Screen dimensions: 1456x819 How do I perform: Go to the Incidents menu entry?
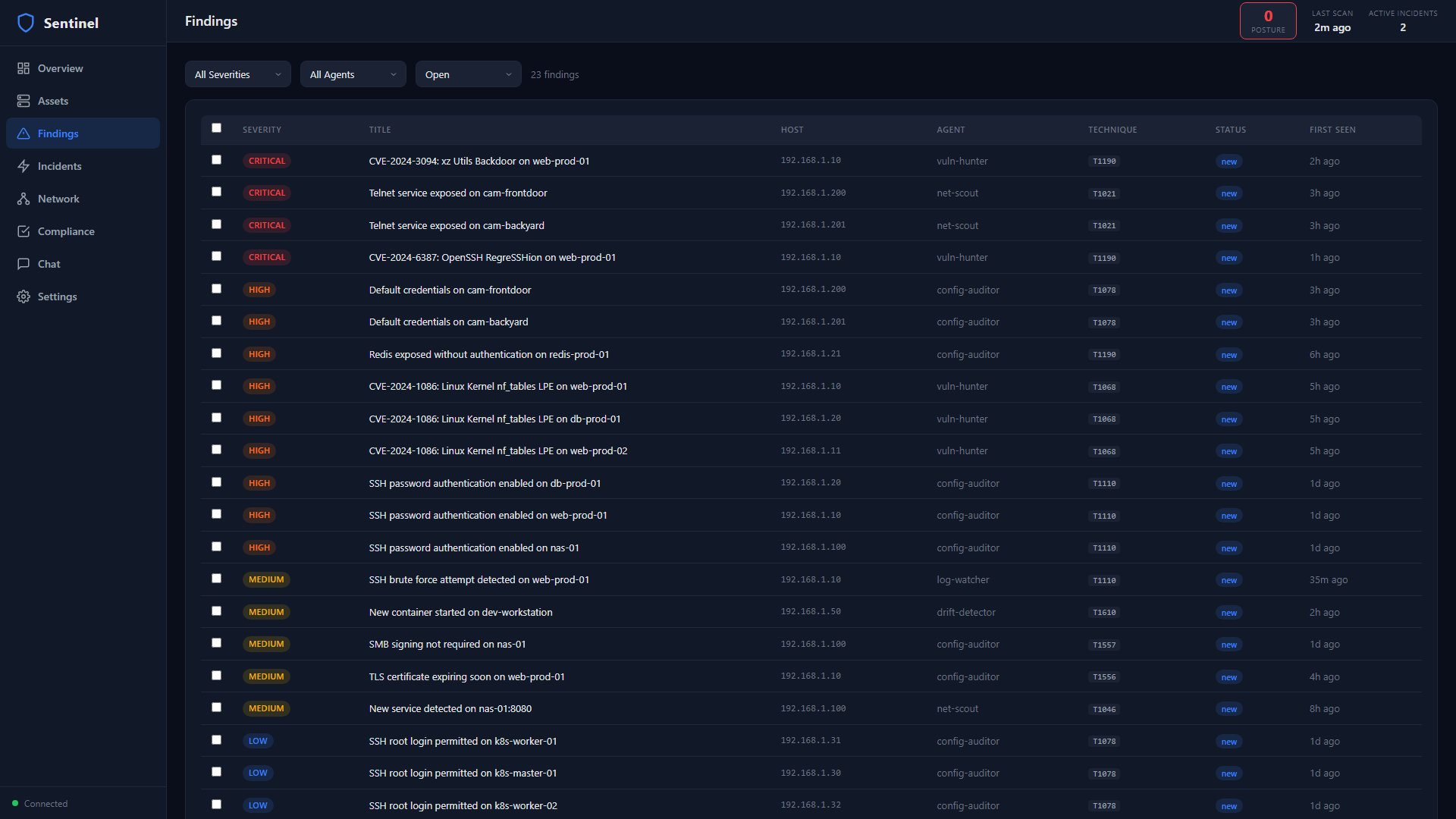[60, 166]
